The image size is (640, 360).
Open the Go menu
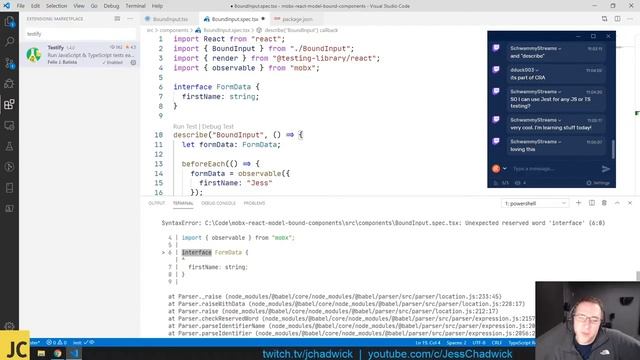[94, 6]
